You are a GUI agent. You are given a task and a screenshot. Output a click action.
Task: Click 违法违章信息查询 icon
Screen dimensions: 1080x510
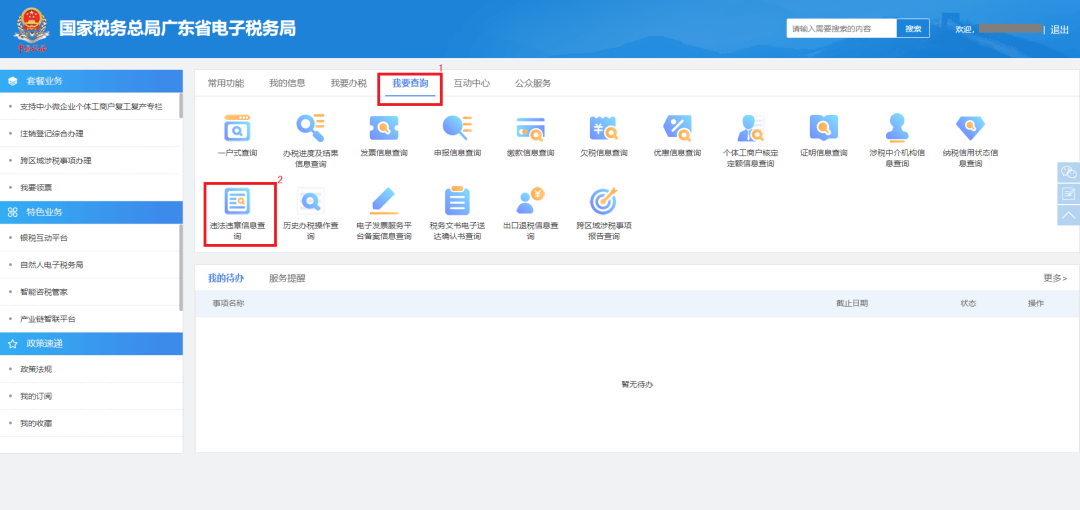[238, 202]
